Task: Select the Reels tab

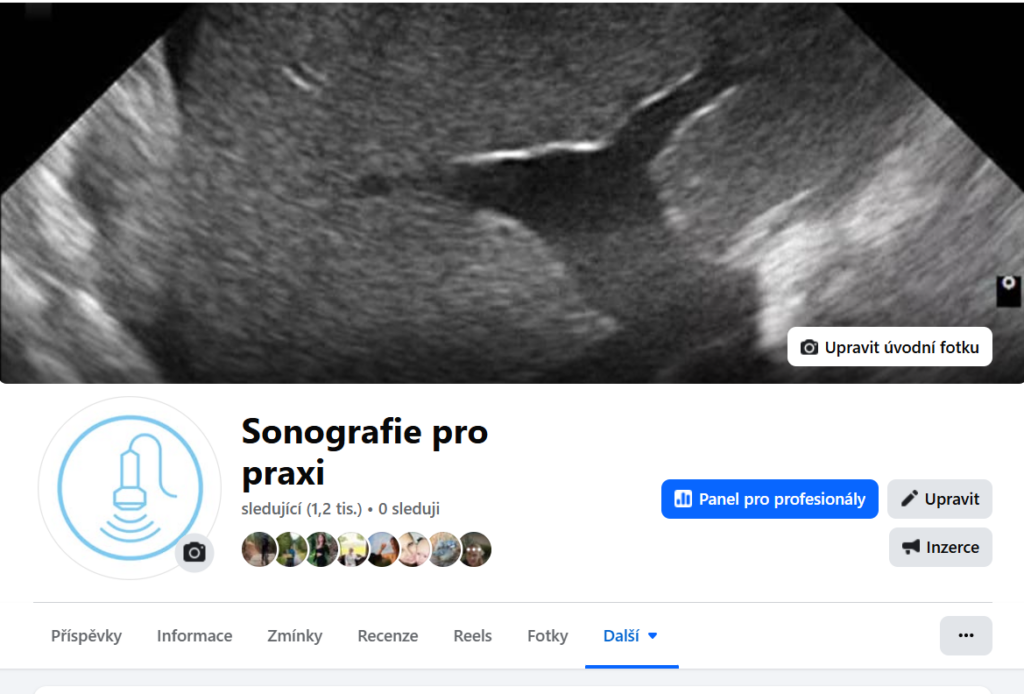Action: 472,636
